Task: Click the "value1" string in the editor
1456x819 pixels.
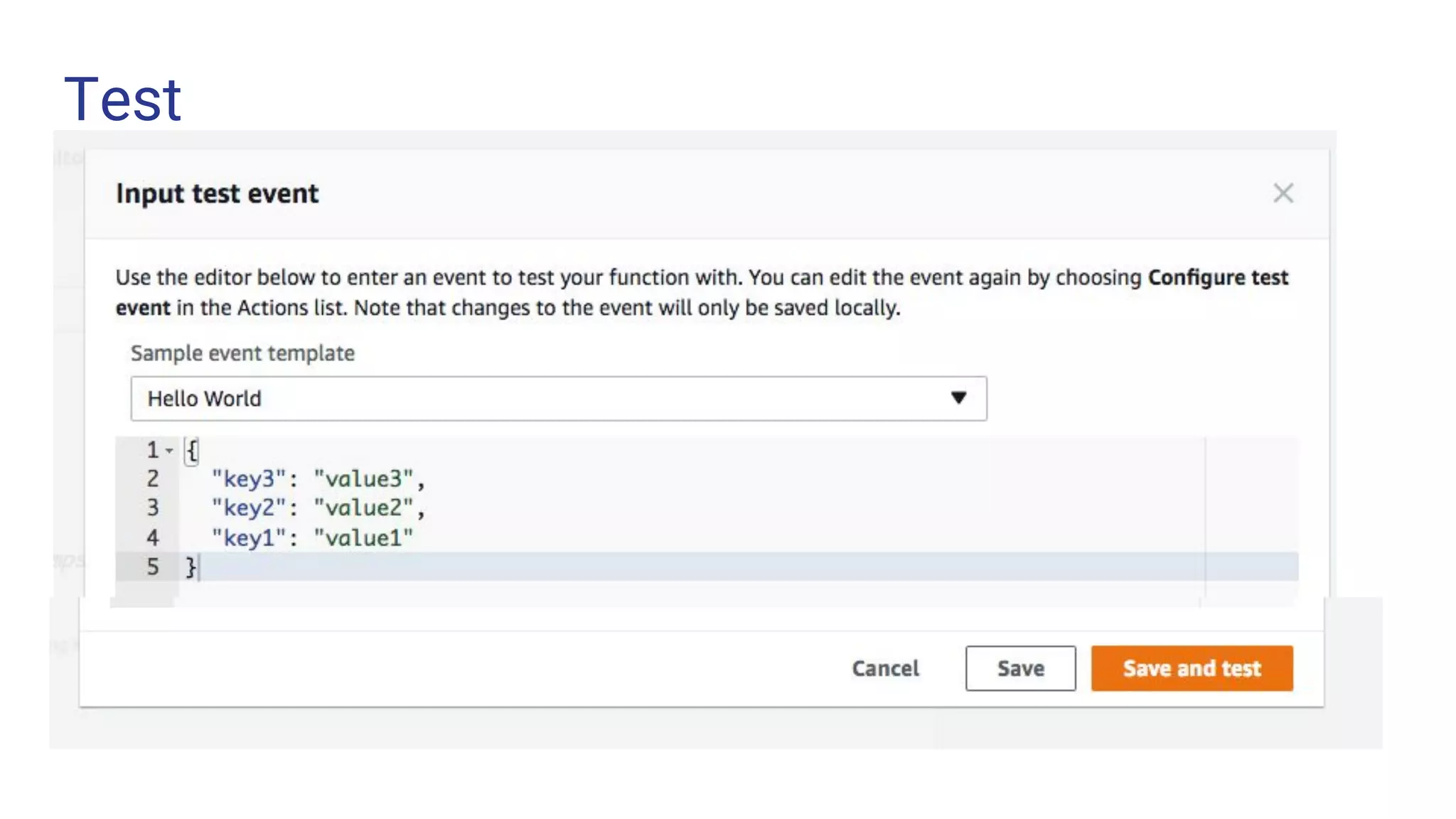Action: click(363, 538)
